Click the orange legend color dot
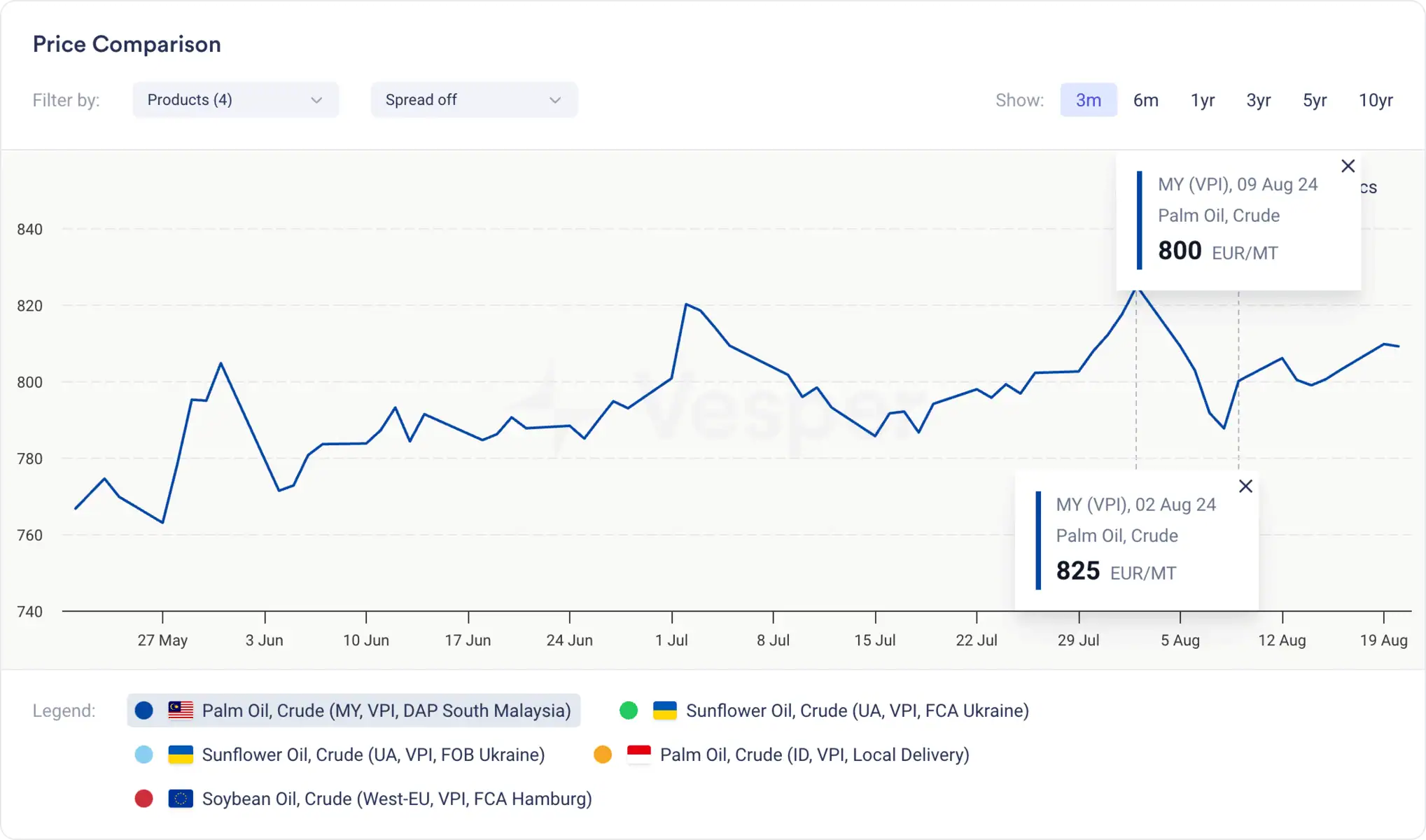 pos(603,755)
